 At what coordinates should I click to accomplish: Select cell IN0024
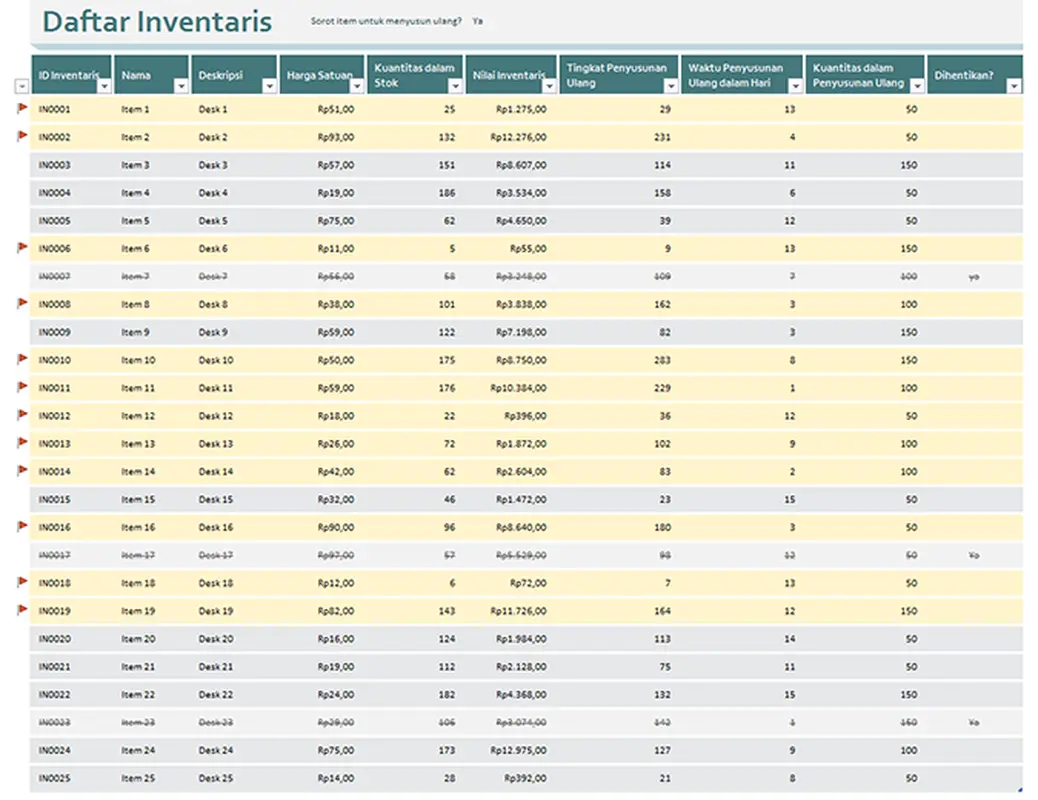(54, 750)
